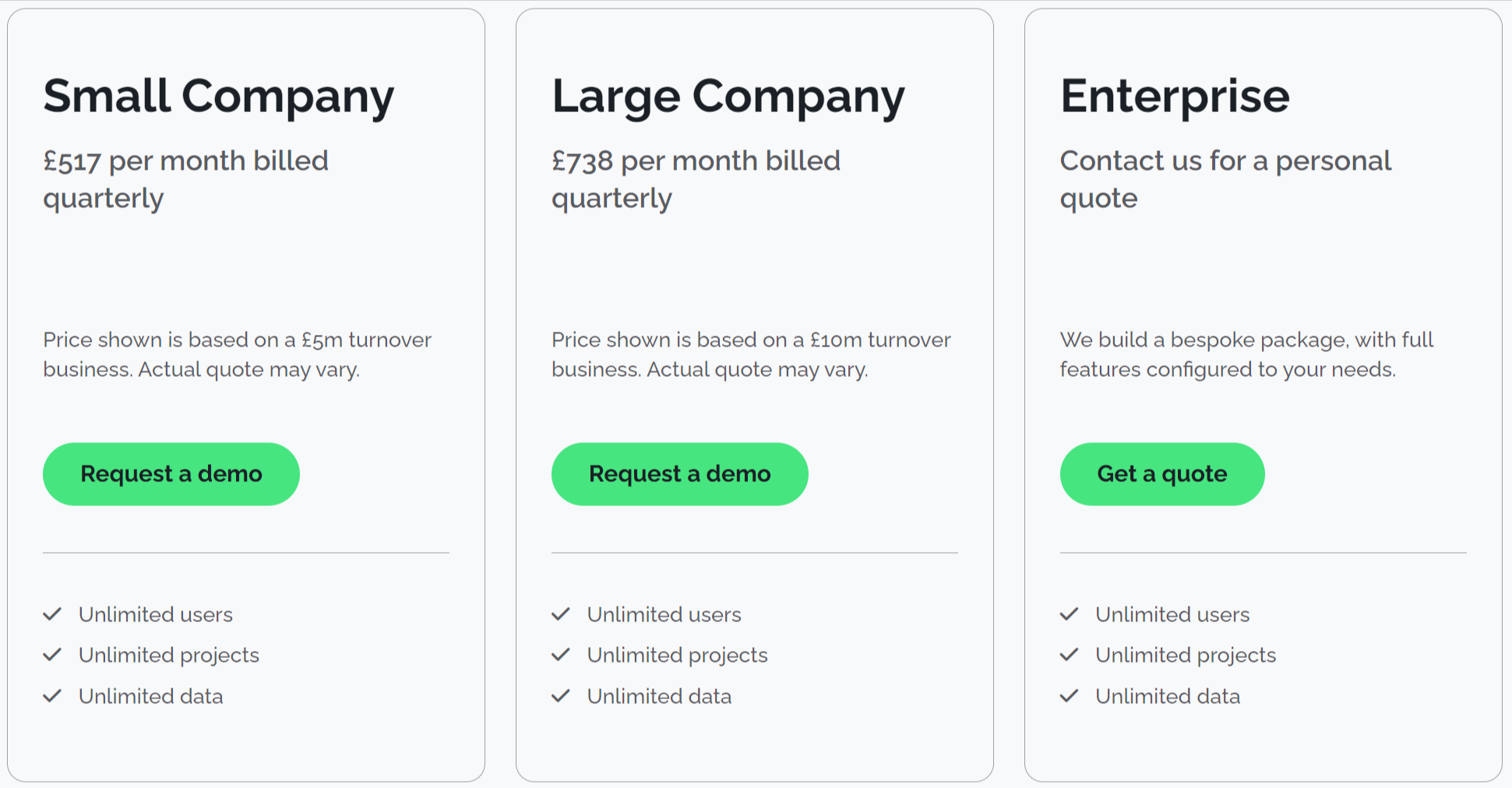Click the bespoke package description in Enterprise
The width and height of the screenshot is (1512, 788).
pos(1246,354)
